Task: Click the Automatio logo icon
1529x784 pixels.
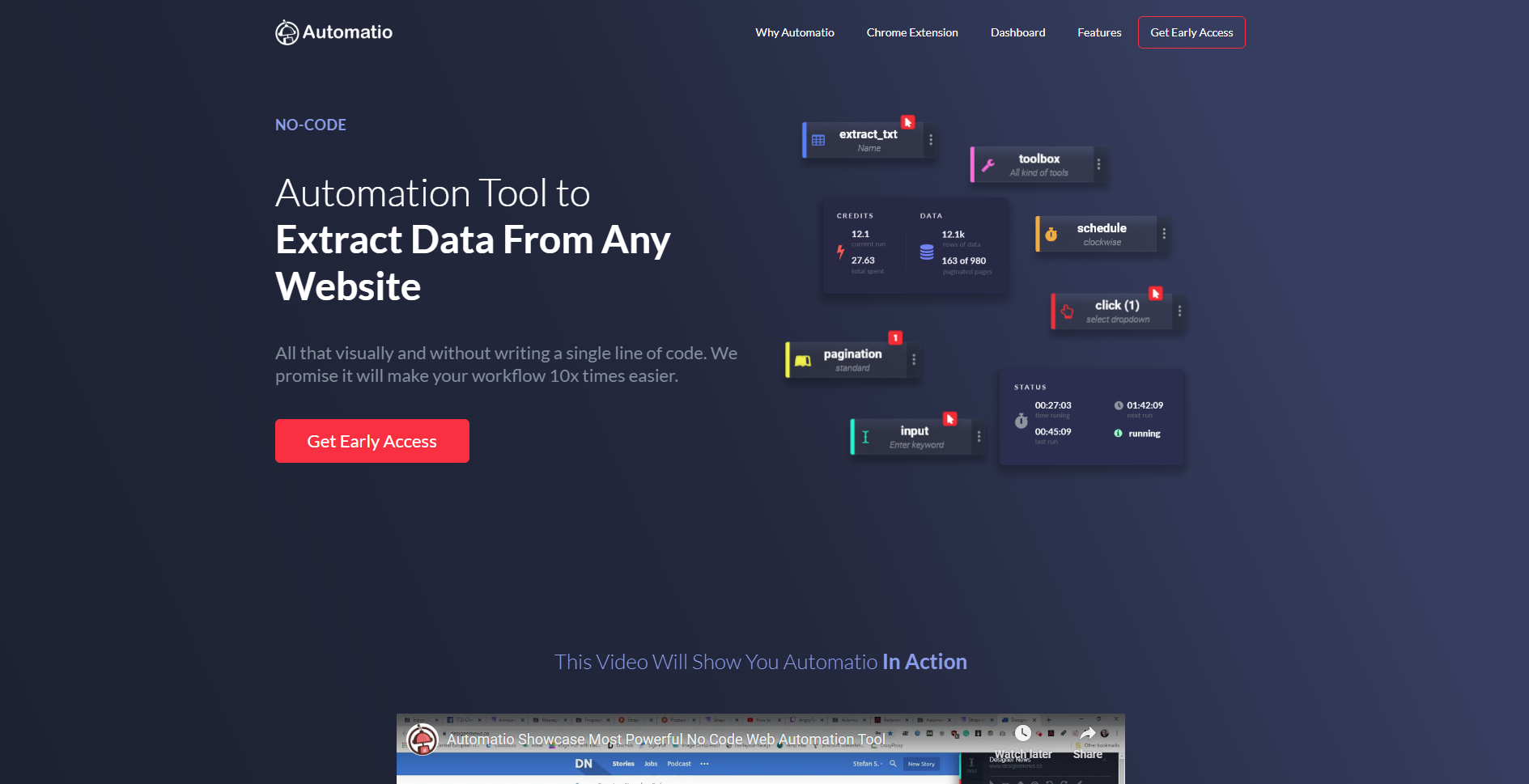Action: (x=287, y=32)
